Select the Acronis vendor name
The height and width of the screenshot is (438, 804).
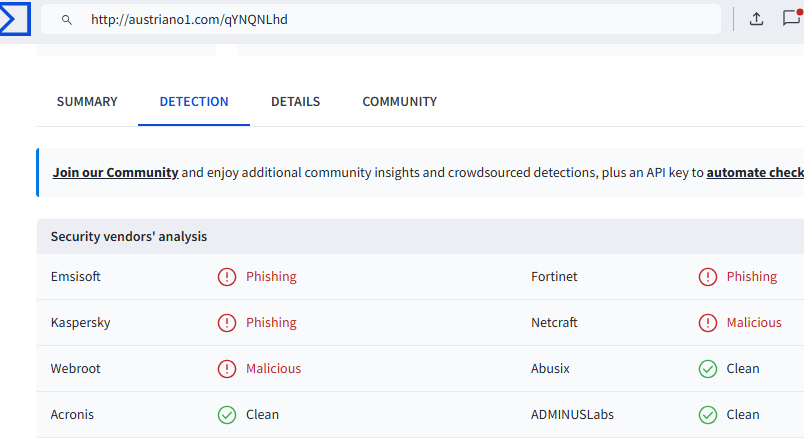[x=72, y=414]
